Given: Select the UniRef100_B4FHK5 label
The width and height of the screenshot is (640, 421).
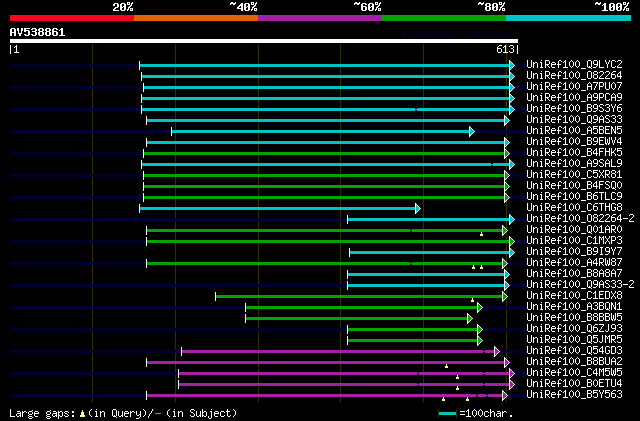Looking at the screenshot, I should [574, 152].
